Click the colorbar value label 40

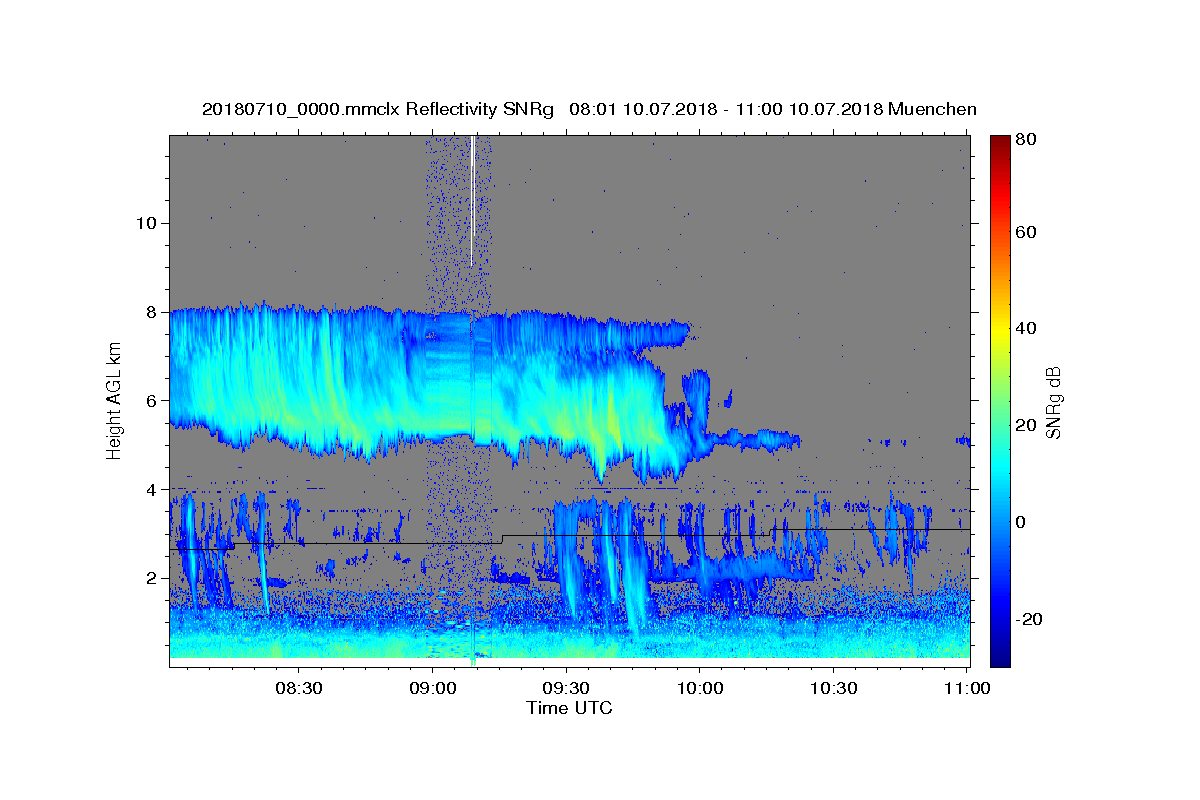point(1026,328)
